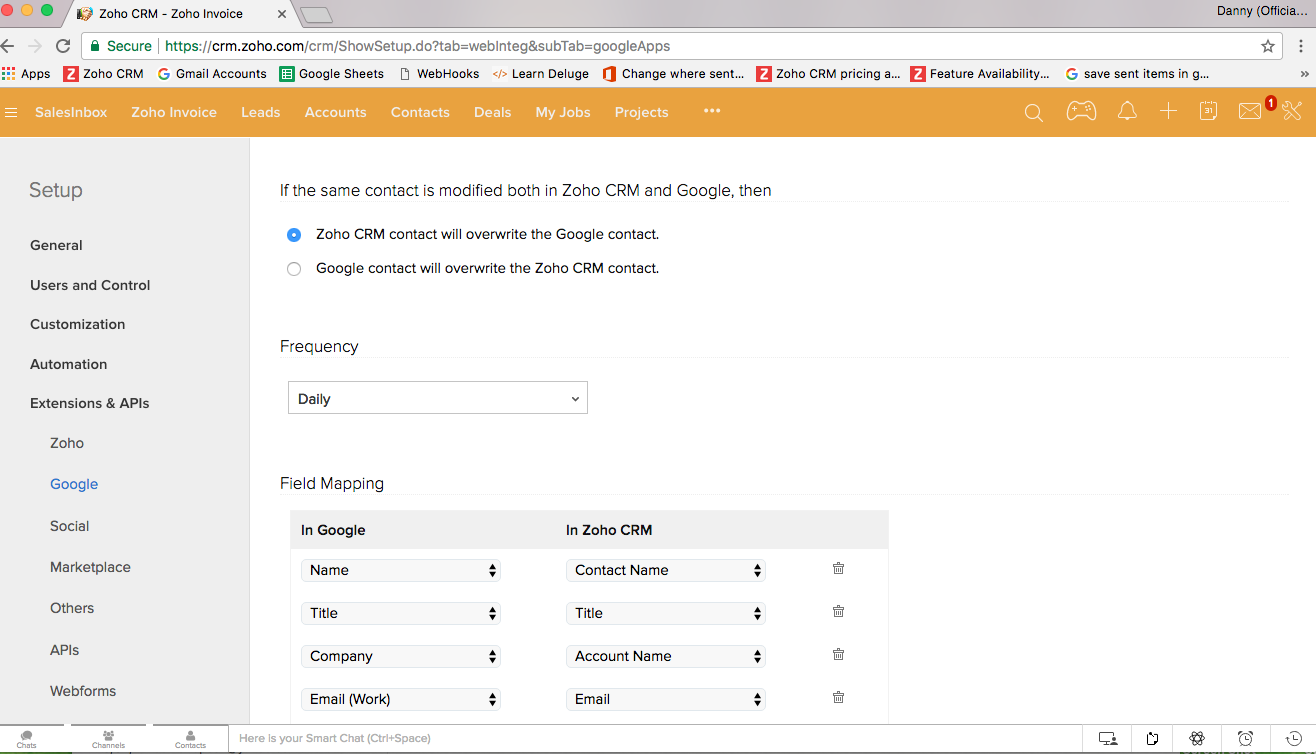Open Others in the sidebar
1316x754 pixels.
tap(72, 608)
